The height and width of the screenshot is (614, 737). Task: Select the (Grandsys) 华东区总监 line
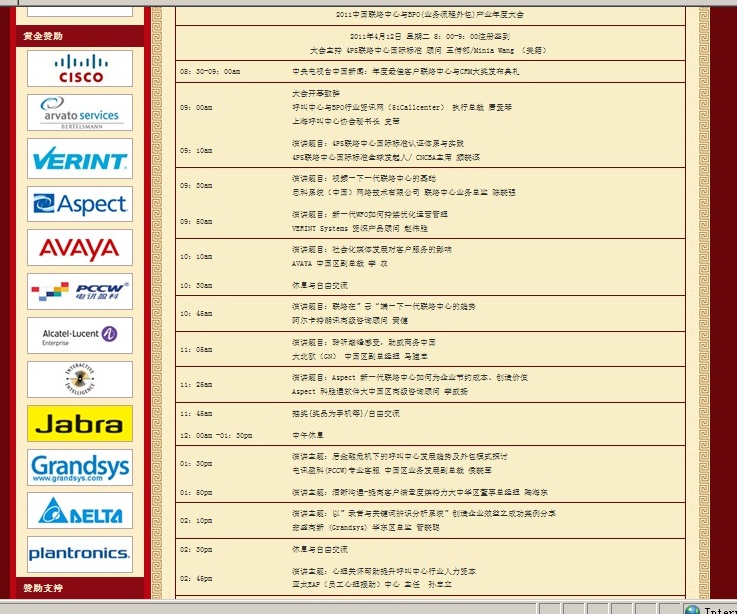tap(366, 527)
